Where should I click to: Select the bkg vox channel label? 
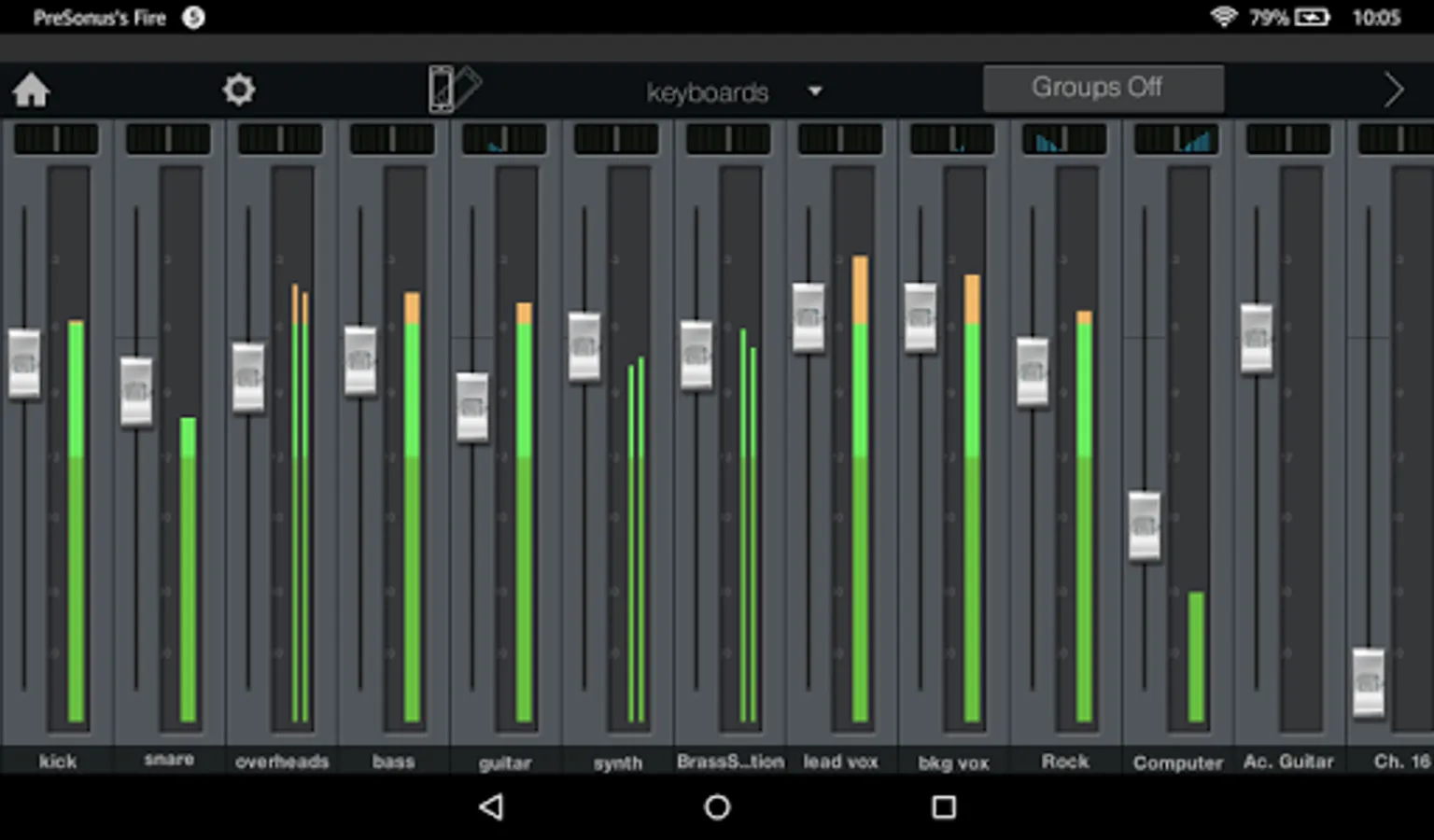coord(953,763)
